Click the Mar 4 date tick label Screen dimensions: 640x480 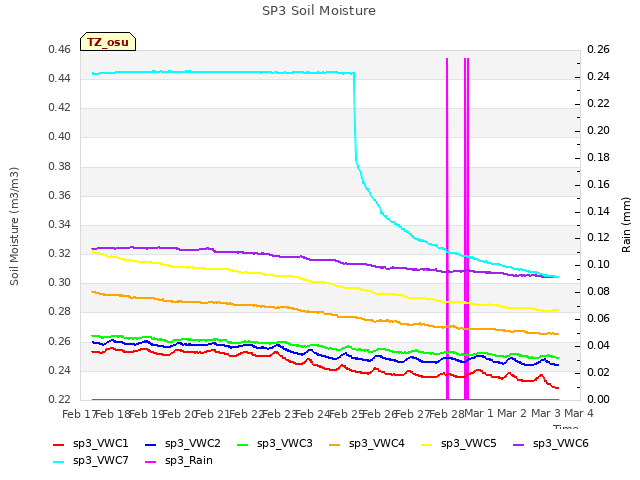[579, 414]
